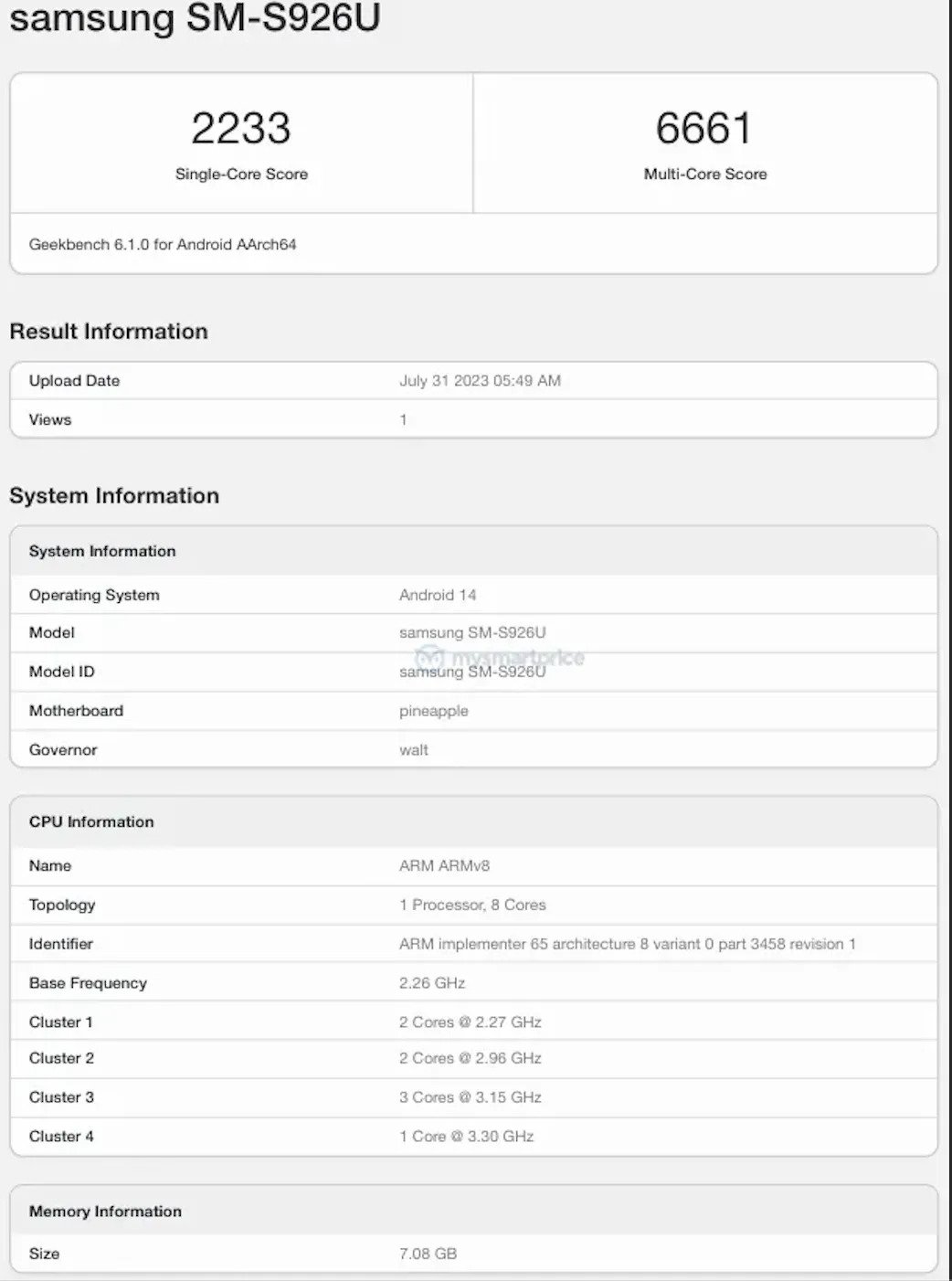Click the Model value samsung SM-S926U
Screen dimensions: 952x1281
(x=472, y=632)
